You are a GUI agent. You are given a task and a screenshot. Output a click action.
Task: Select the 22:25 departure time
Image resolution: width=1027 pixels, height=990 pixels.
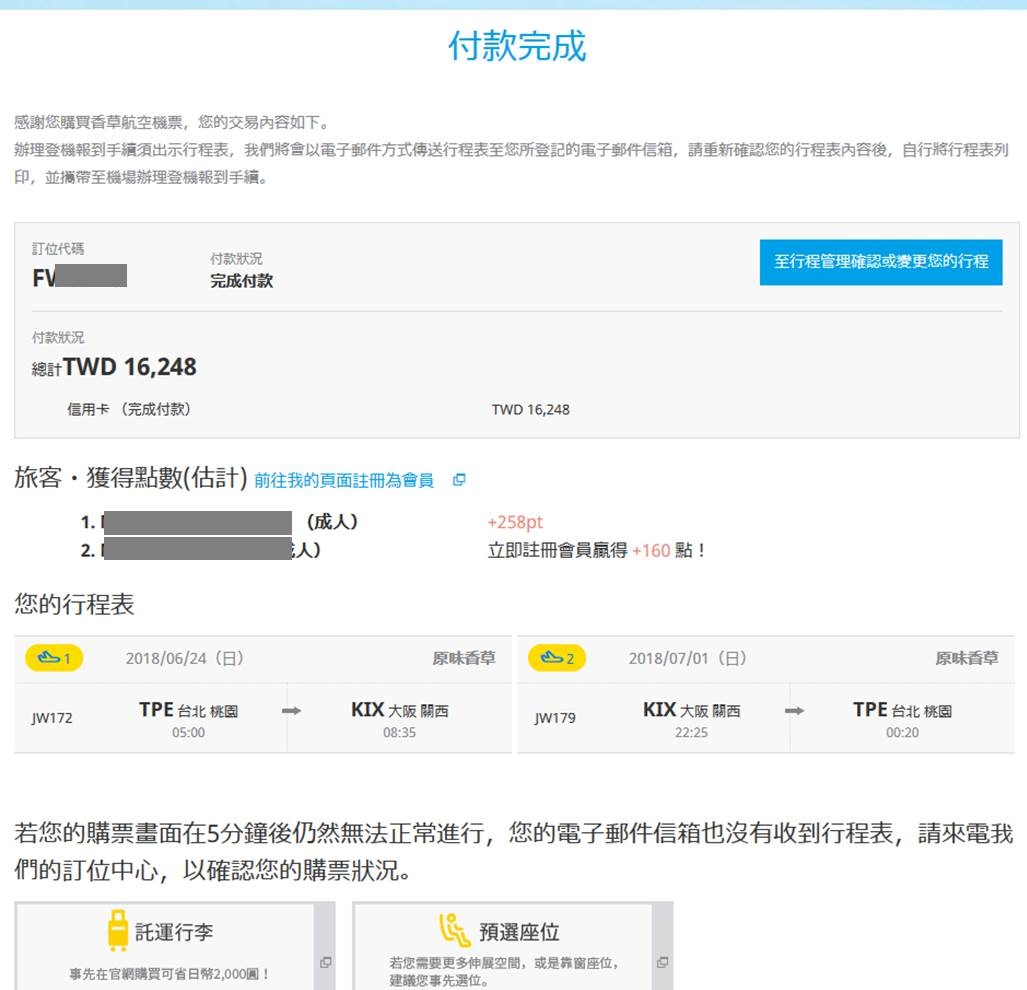pyautogui.click(x=692, y=733)
